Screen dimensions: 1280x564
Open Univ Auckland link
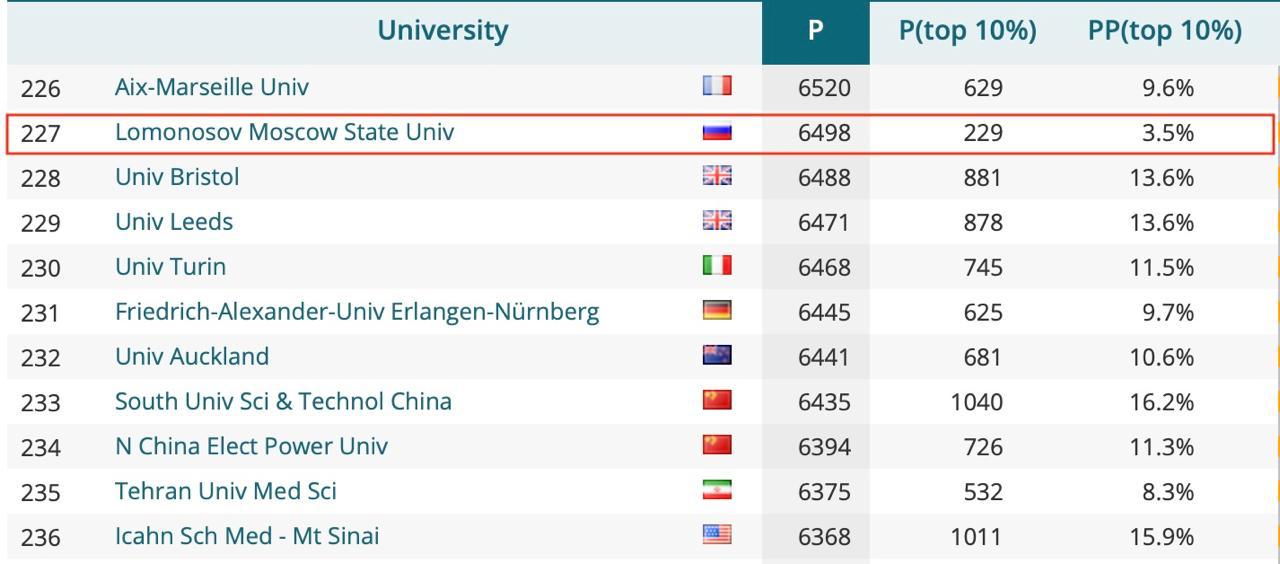(x=192, y=357)
